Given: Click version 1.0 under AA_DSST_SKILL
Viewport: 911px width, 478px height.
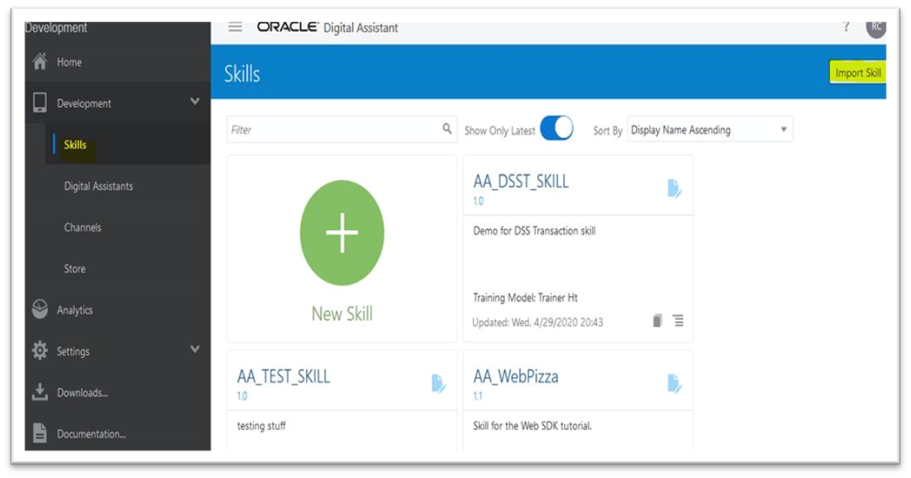Looking at the screenshot, I should pyautogui.click(x=478, y=201).
